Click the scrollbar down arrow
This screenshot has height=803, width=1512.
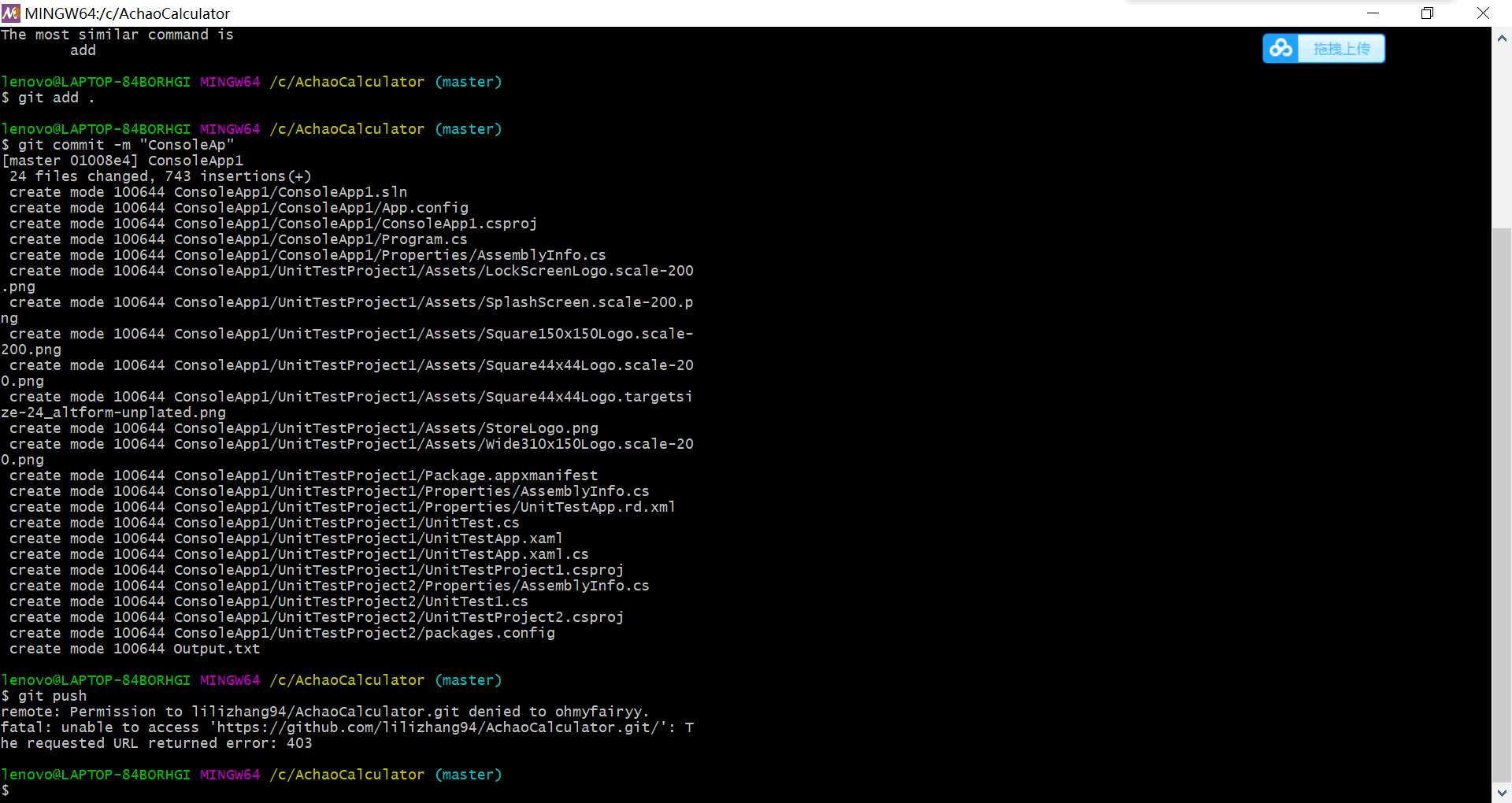[x=1502, y=793]
